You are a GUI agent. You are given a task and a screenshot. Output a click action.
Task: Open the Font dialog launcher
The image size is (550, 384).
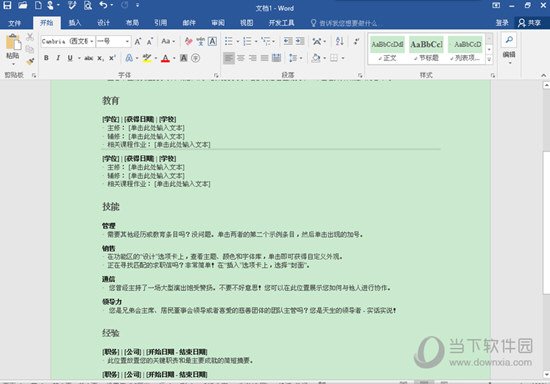216,75
